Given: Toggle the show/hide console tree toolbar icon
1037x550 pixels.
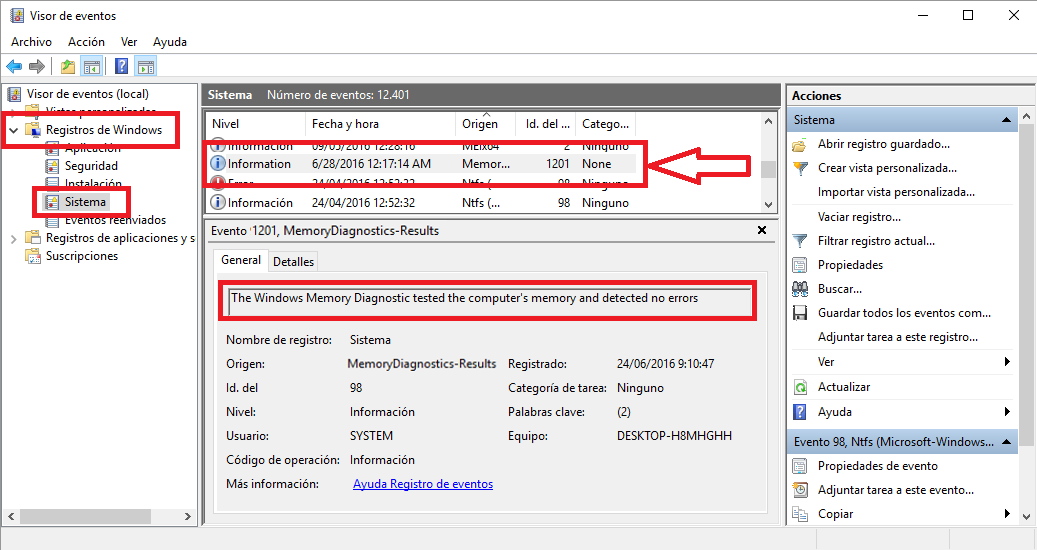Looking at the screenshot, I should coord(91,66).
